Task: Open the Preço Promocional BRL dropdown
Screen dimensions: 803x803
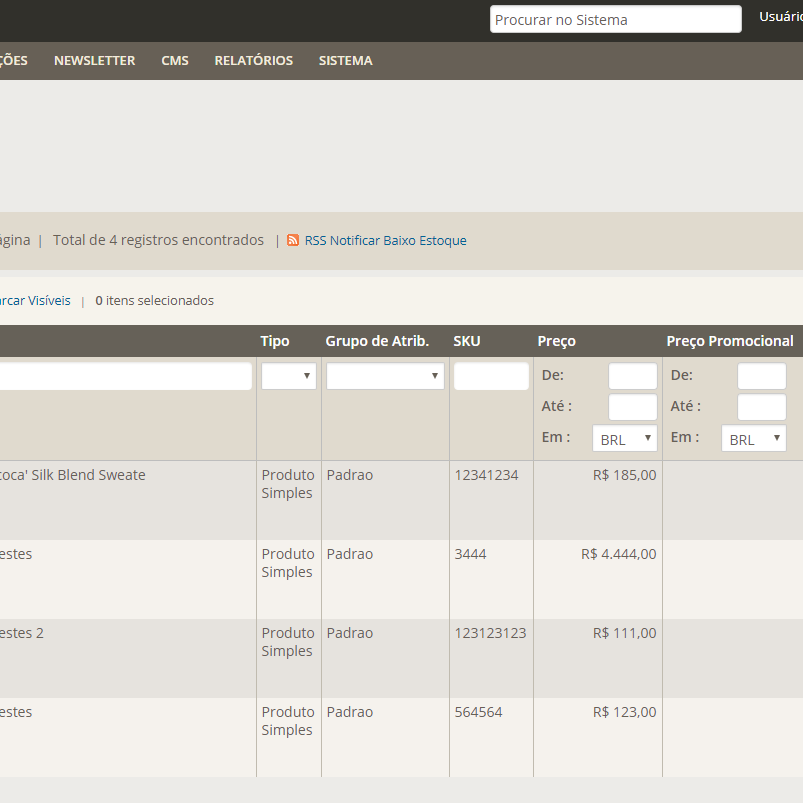Action: (754, 438)
